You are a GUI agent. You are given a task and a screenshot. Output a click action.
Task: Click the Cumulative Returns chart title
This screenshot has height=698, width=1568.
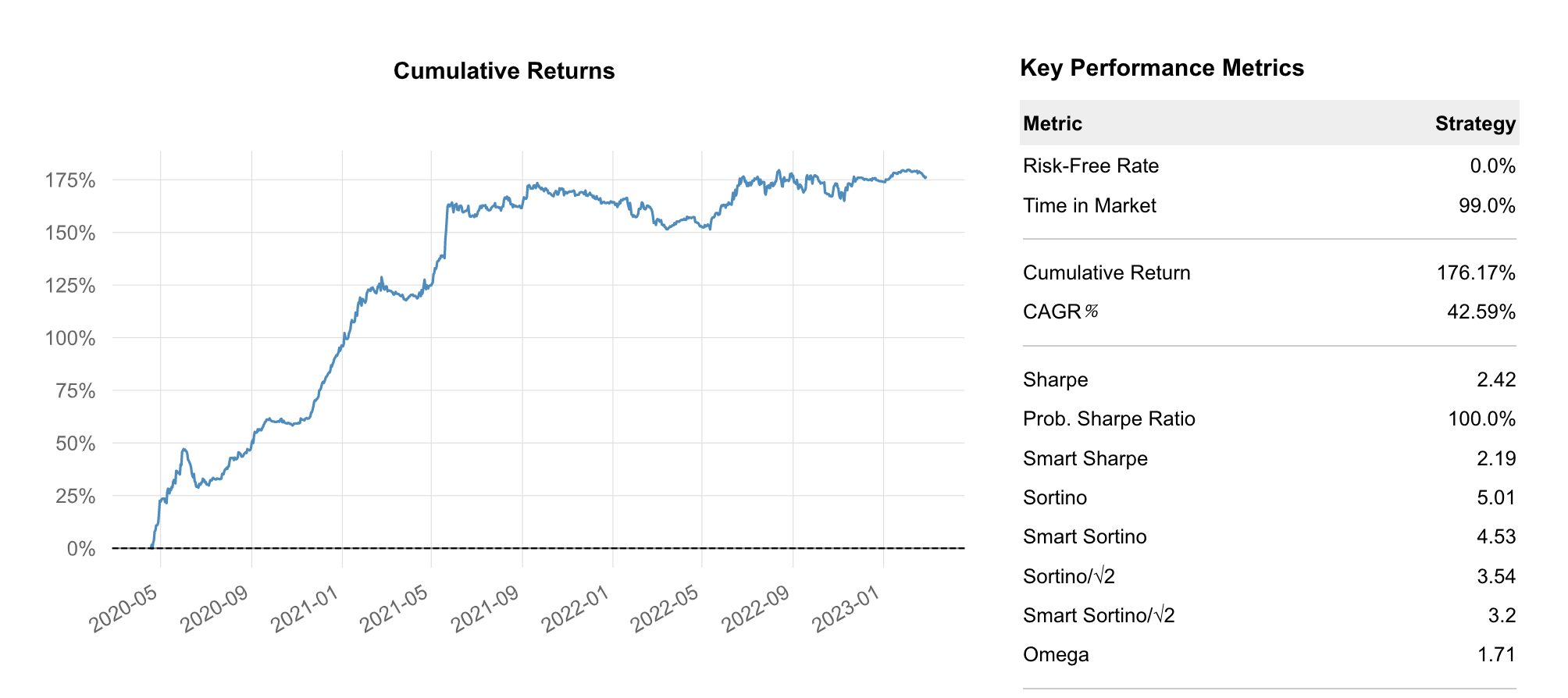[x=504, y=71]
